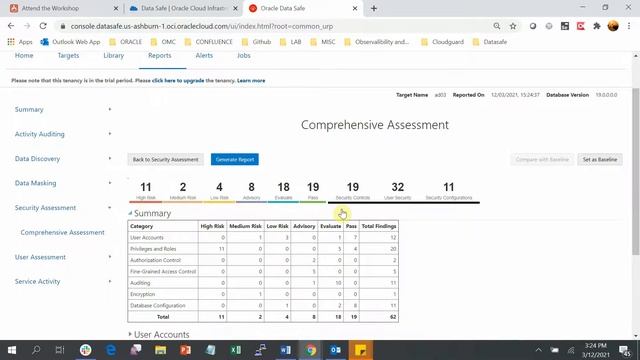The image size is (640, 360).
Task: Open the Datasafe bookmark folder
Action: point(489,42)
